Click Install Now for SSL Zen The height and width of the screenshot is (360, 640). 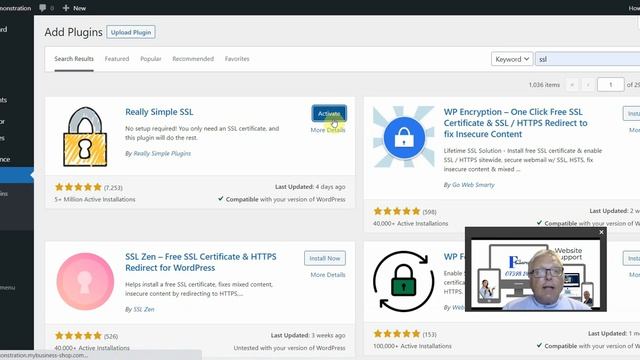click(325, 258)
